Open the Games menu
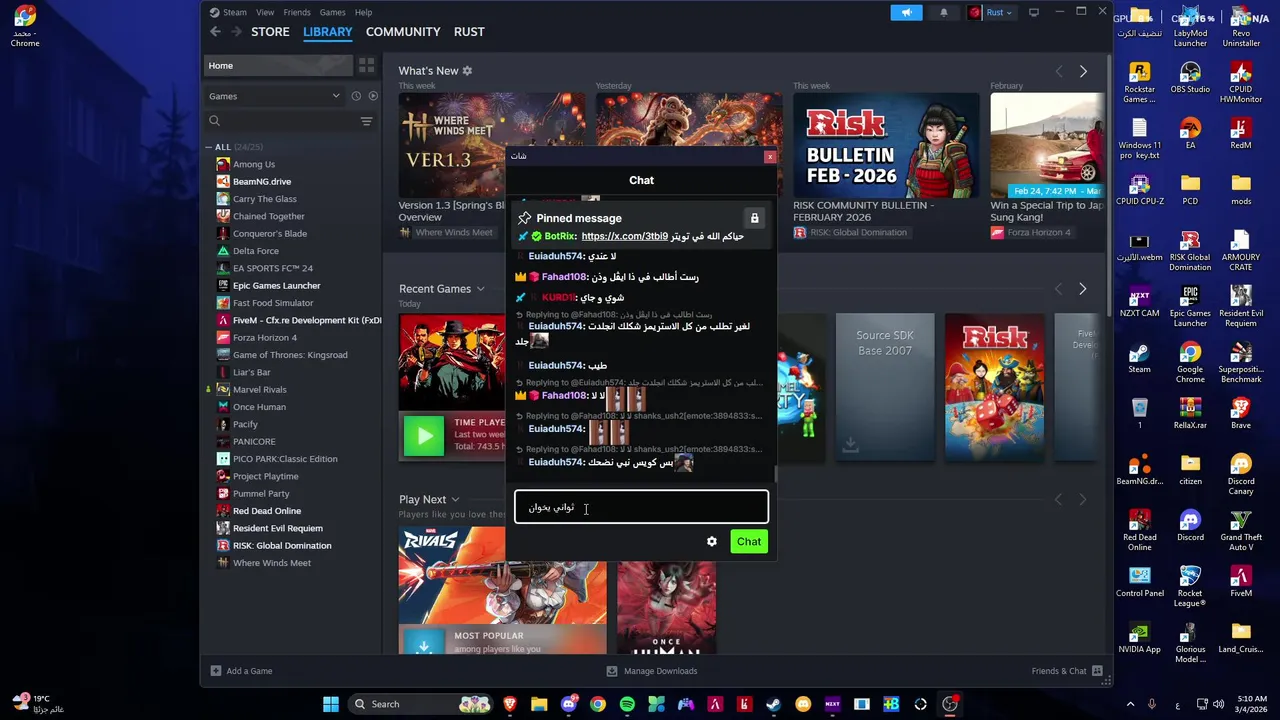 [333, 13]
